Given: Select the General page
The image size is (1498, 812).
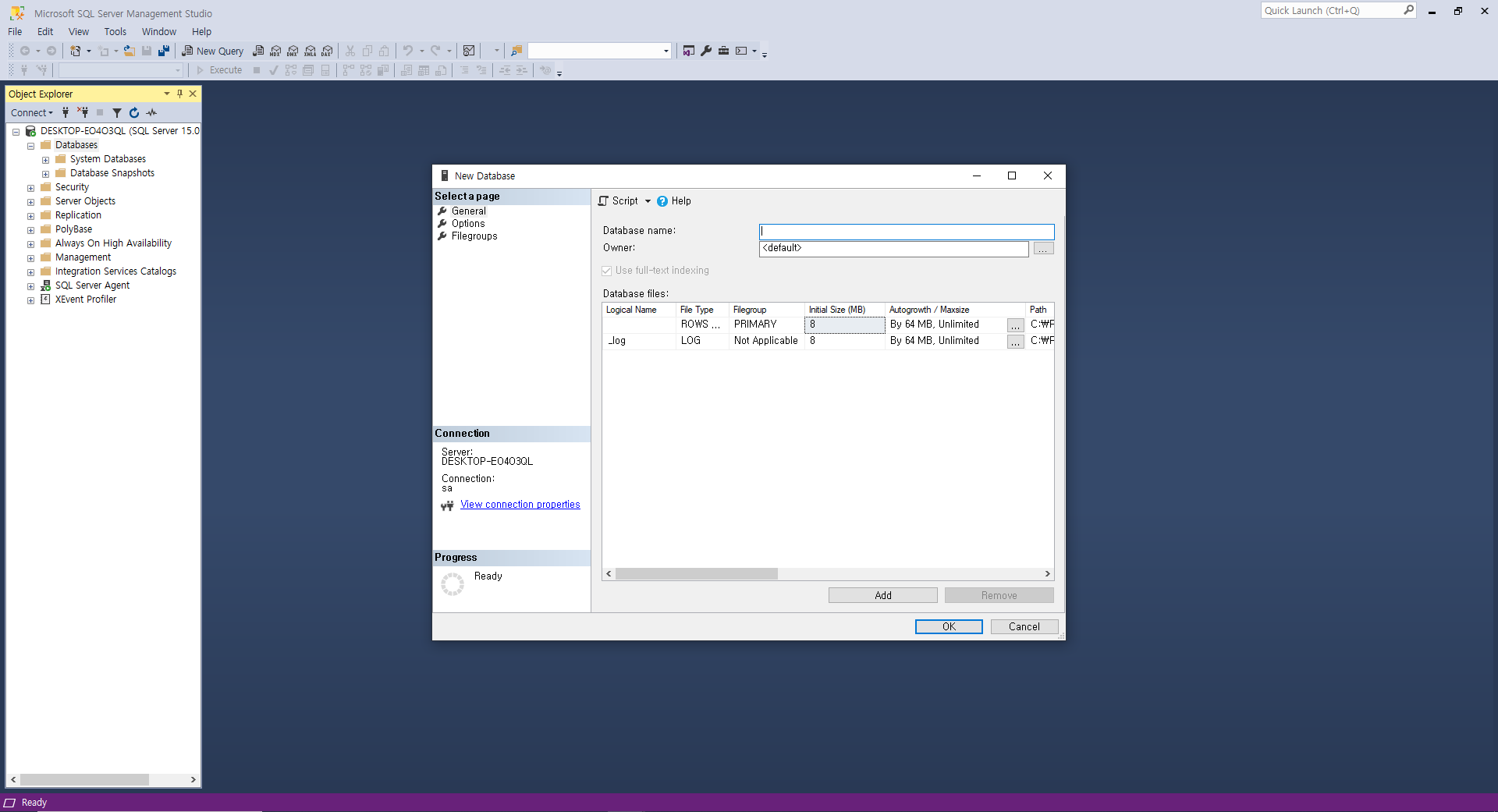Looking at the screenshot, I should 469,211.
